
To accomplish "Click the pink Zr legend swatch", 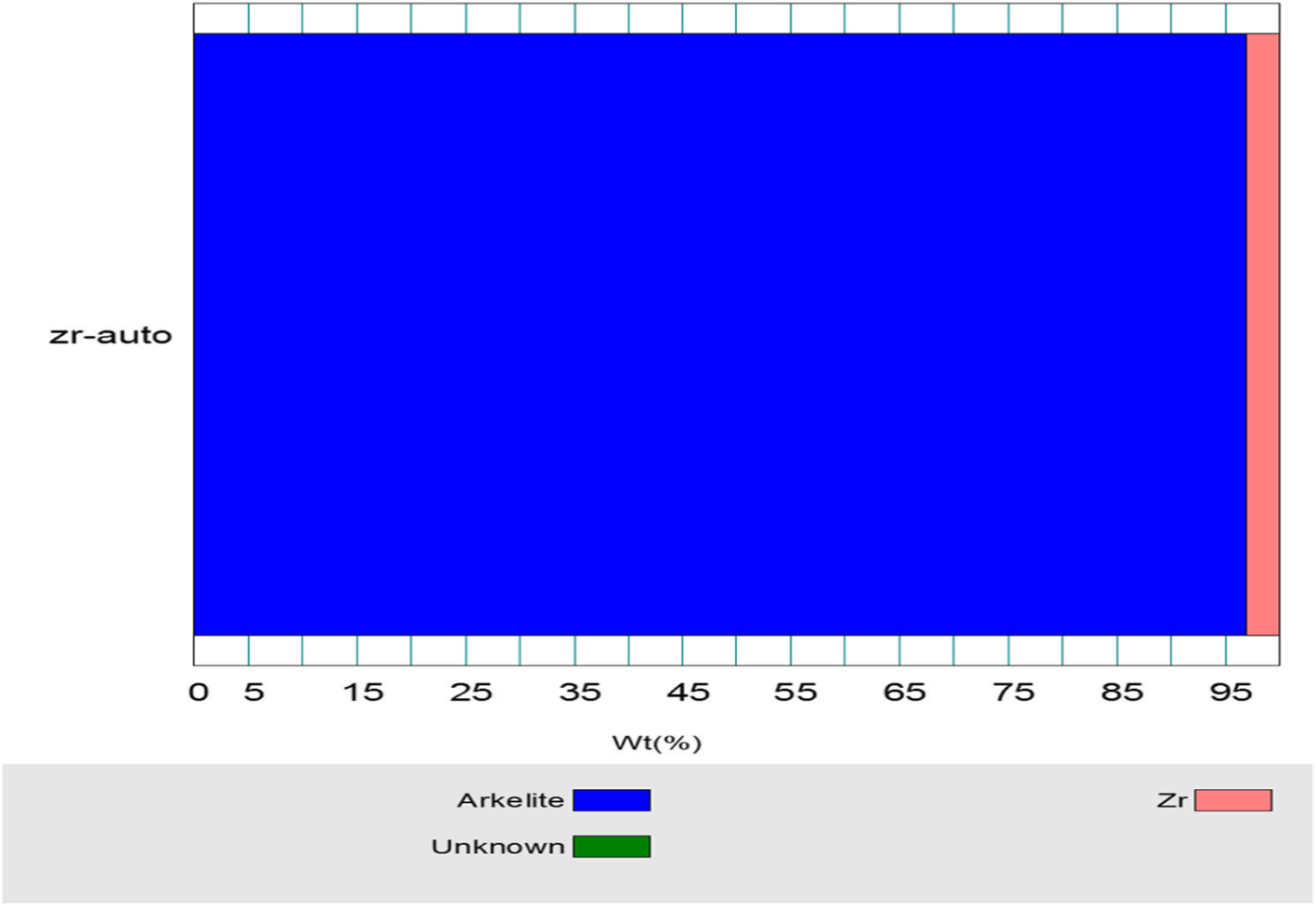I will tap(1233, 800).
